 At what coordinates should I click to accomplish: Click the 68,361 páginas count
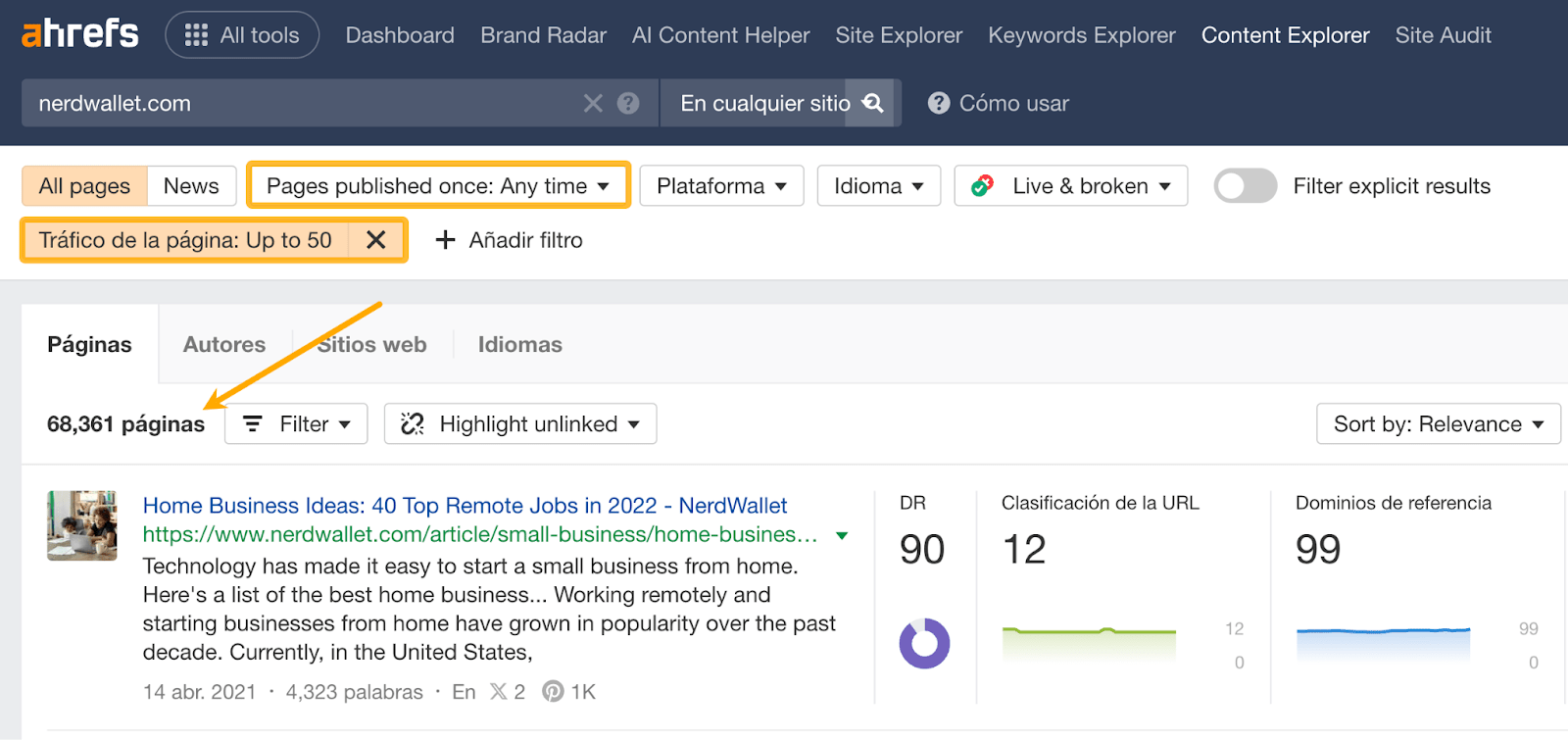point(126,424)
